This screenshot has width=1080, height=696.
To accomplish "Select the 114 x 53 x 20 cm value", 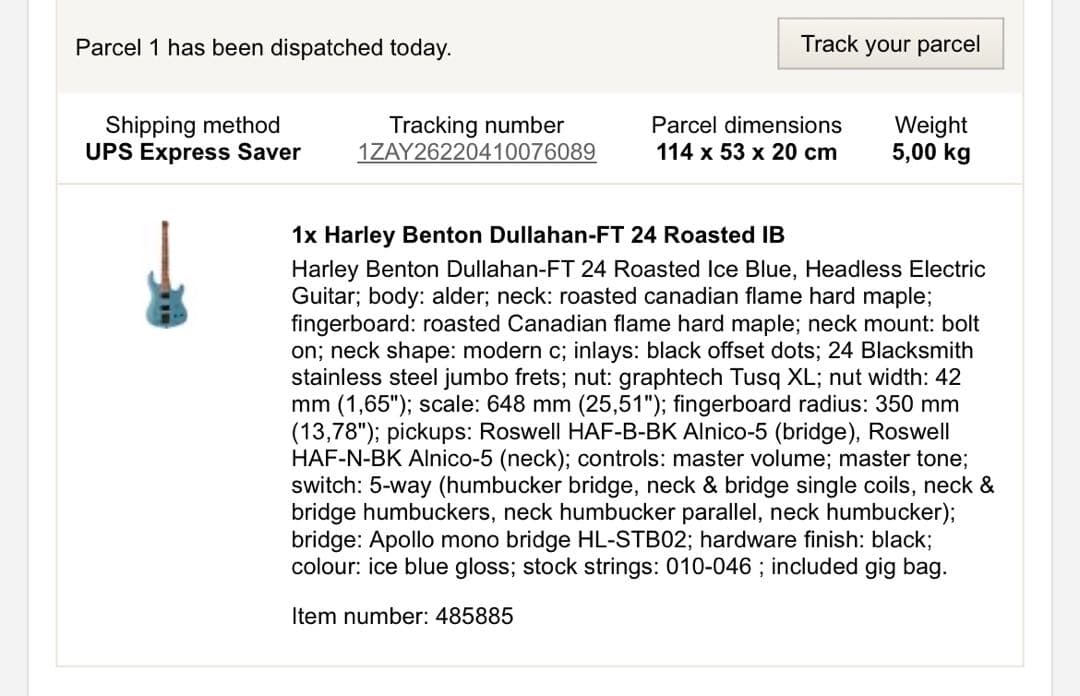I will (746, 152).
